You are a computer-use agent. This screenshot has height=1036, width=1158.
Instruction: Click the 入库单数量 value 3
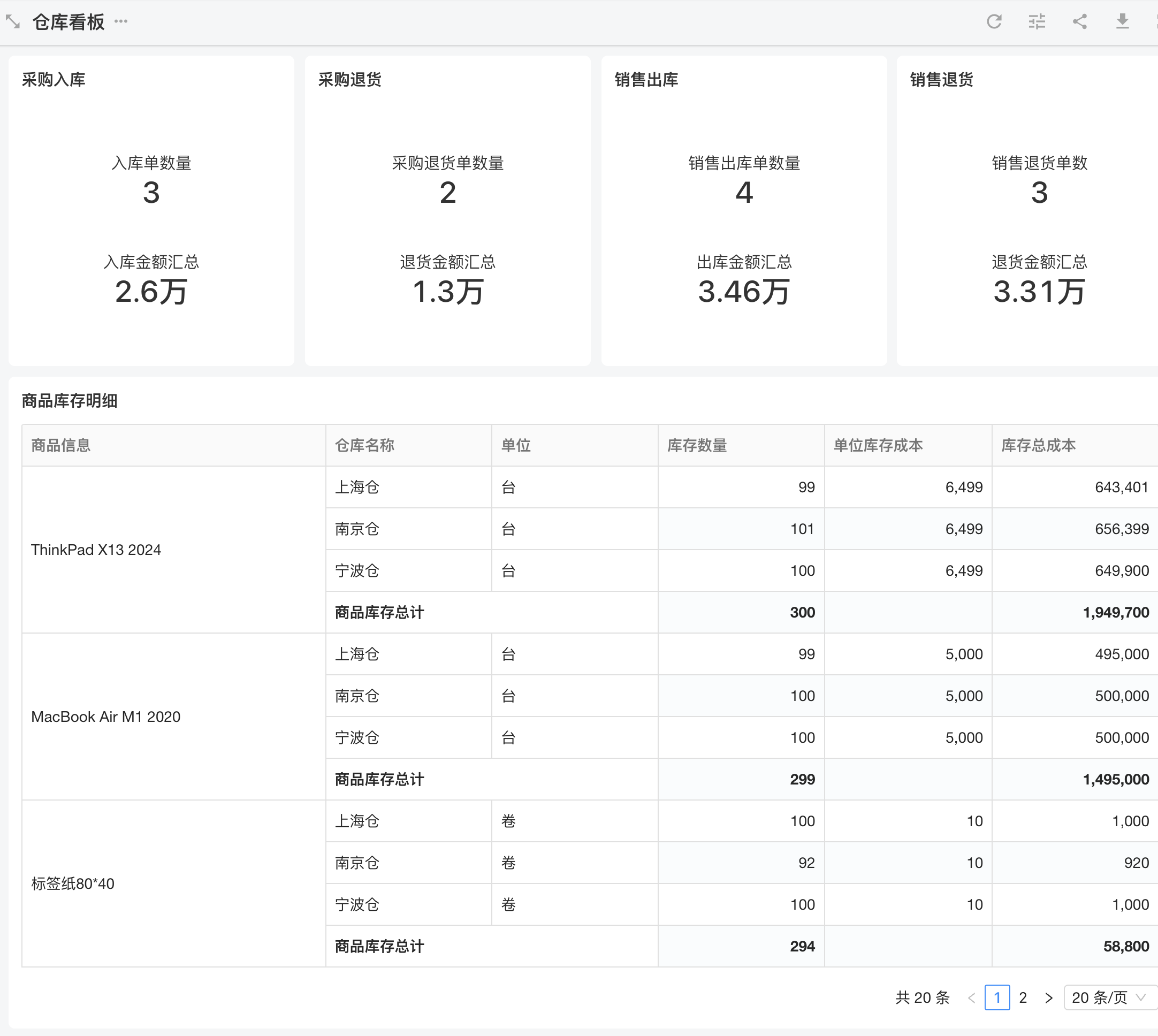pos(151,193)
